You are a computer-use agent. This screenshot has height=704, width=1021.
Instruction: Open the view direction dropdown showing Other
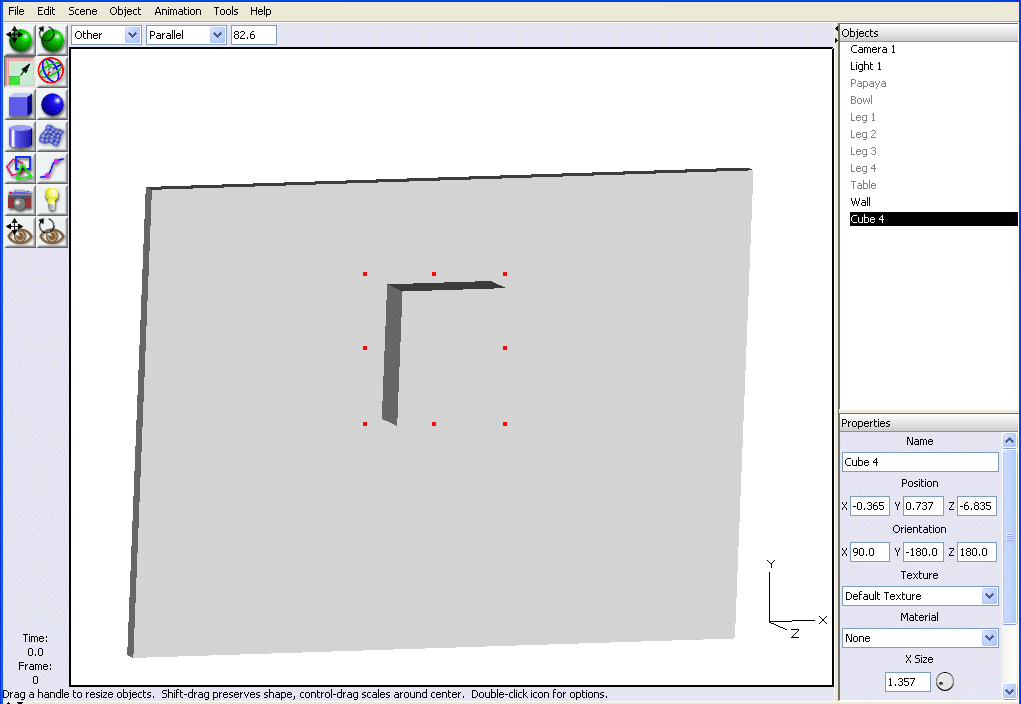(x=106, y=35)
